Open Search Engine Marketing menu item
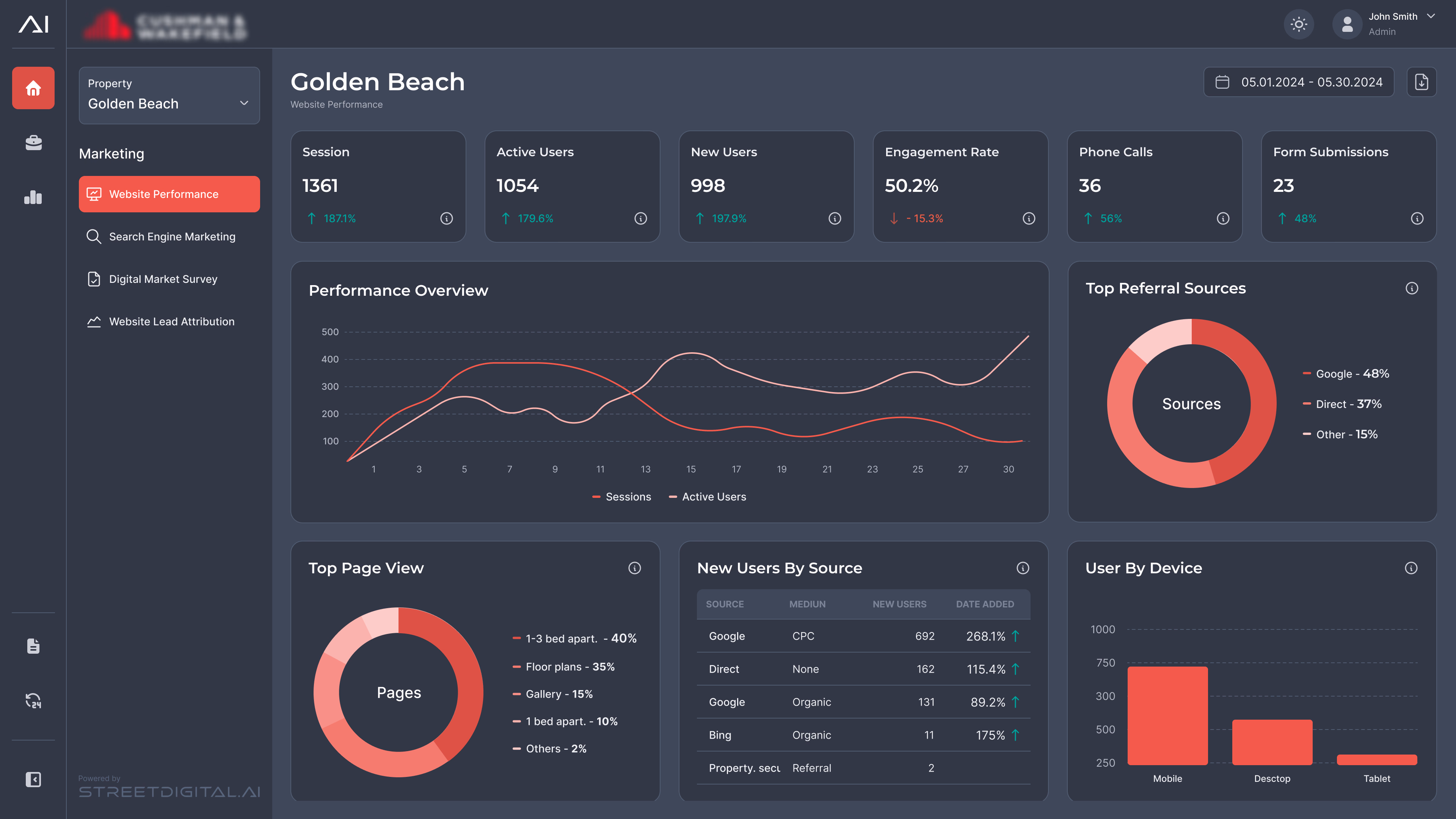1456x819 pixels. pyautogui.click(x=169, y=236)
